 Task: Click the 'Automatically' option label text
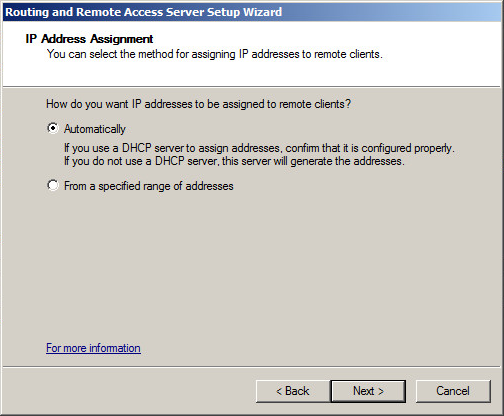tap(95, 129)
